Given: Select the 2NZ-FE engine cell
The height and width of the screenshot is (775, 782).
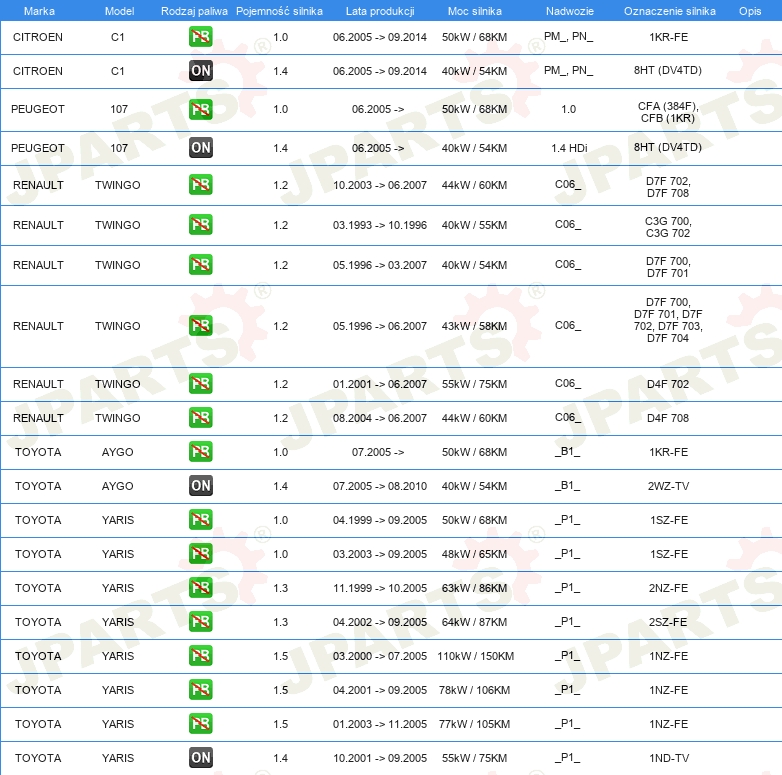Looking at the screenshot, I should pos(668,588).
